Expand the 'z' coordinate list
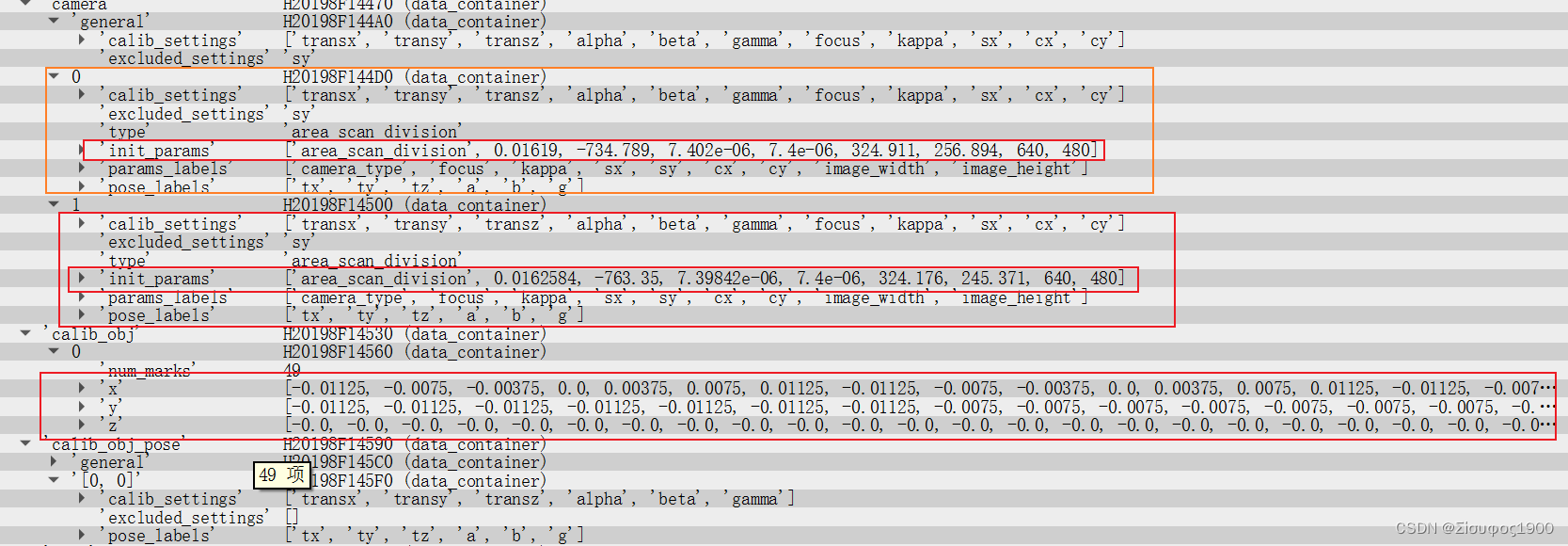 click(x=82, y=425)
